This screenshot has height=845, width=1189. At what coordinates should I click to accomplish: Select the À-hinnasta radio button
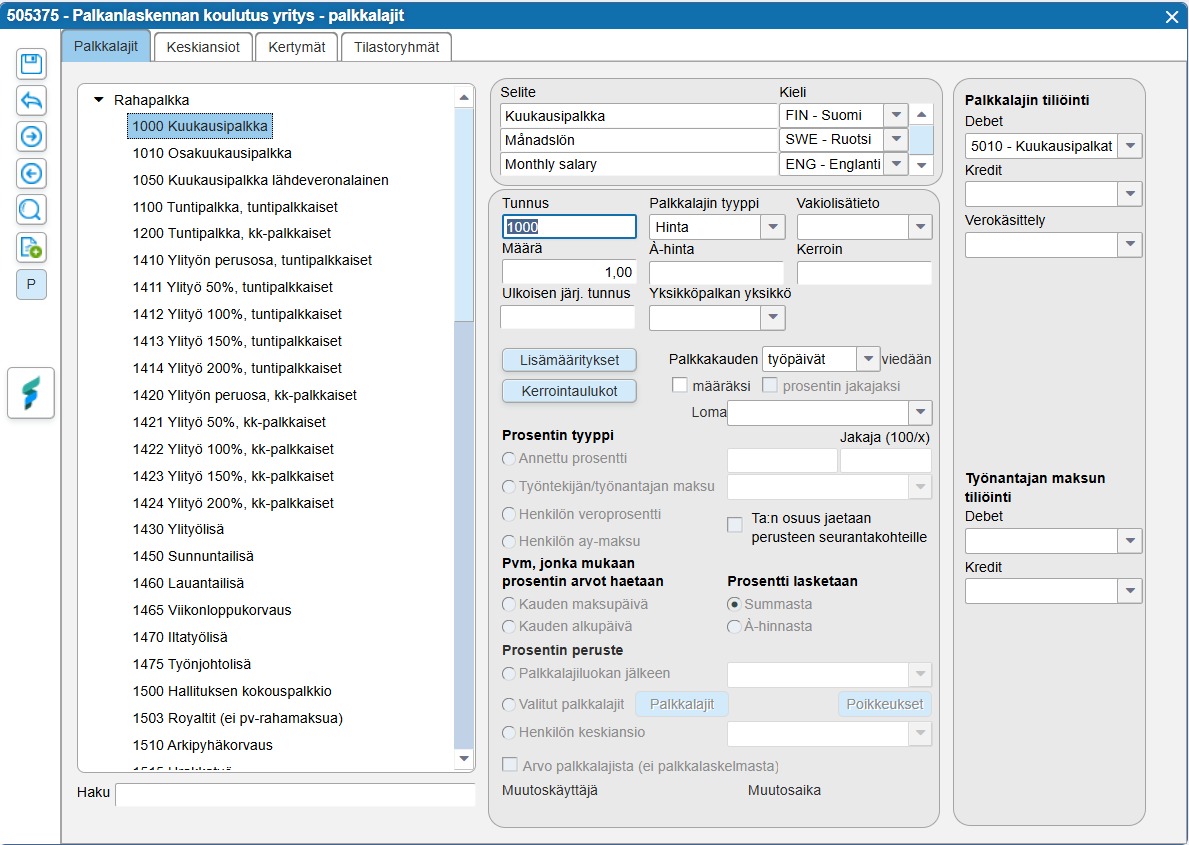coord(733,627)
